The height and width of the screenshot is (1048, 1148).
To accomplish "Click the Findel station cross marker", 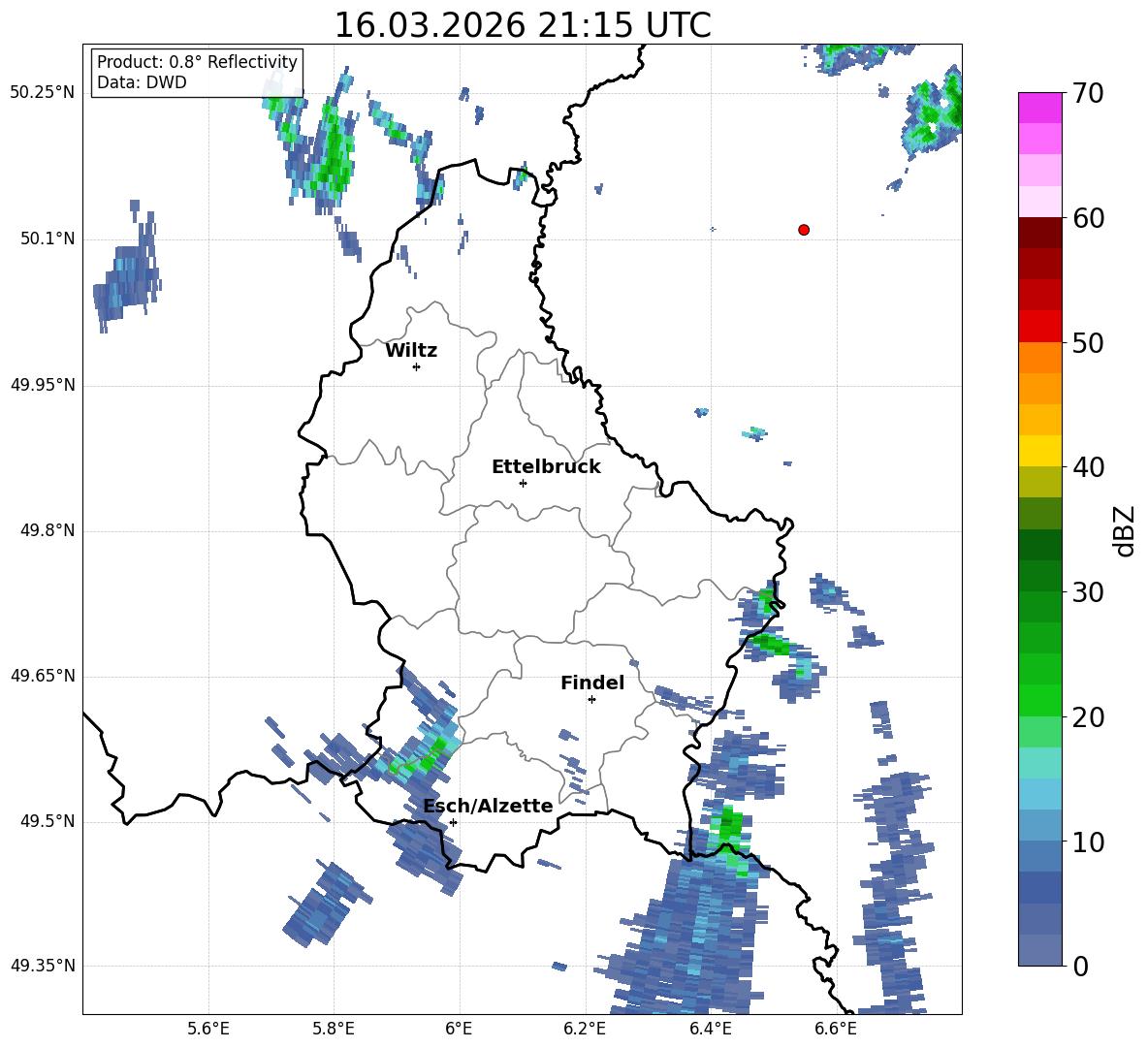I will [592, 700].
